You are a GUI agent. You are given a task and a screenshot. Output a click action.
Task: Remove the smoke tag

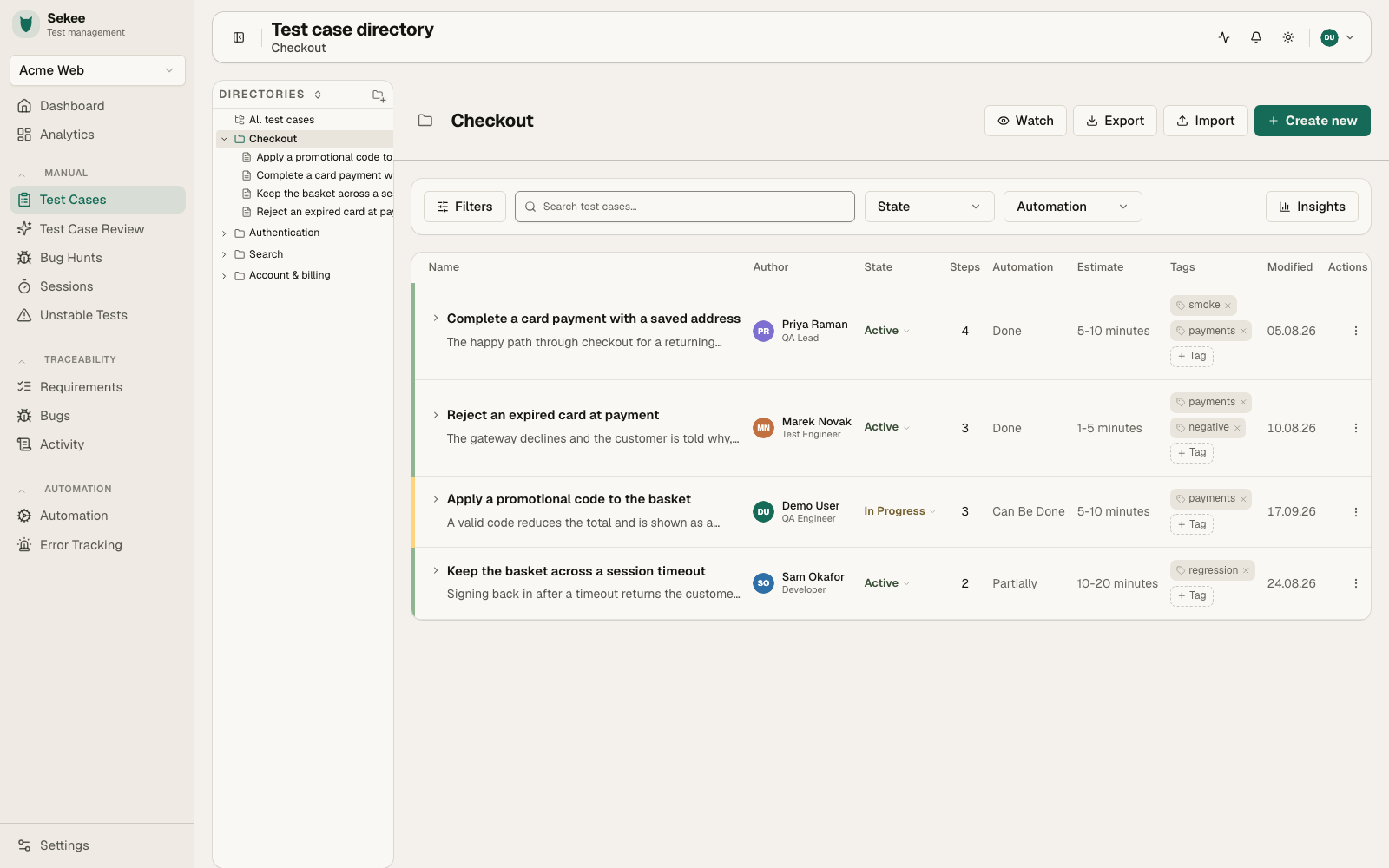click(1228, 306)
